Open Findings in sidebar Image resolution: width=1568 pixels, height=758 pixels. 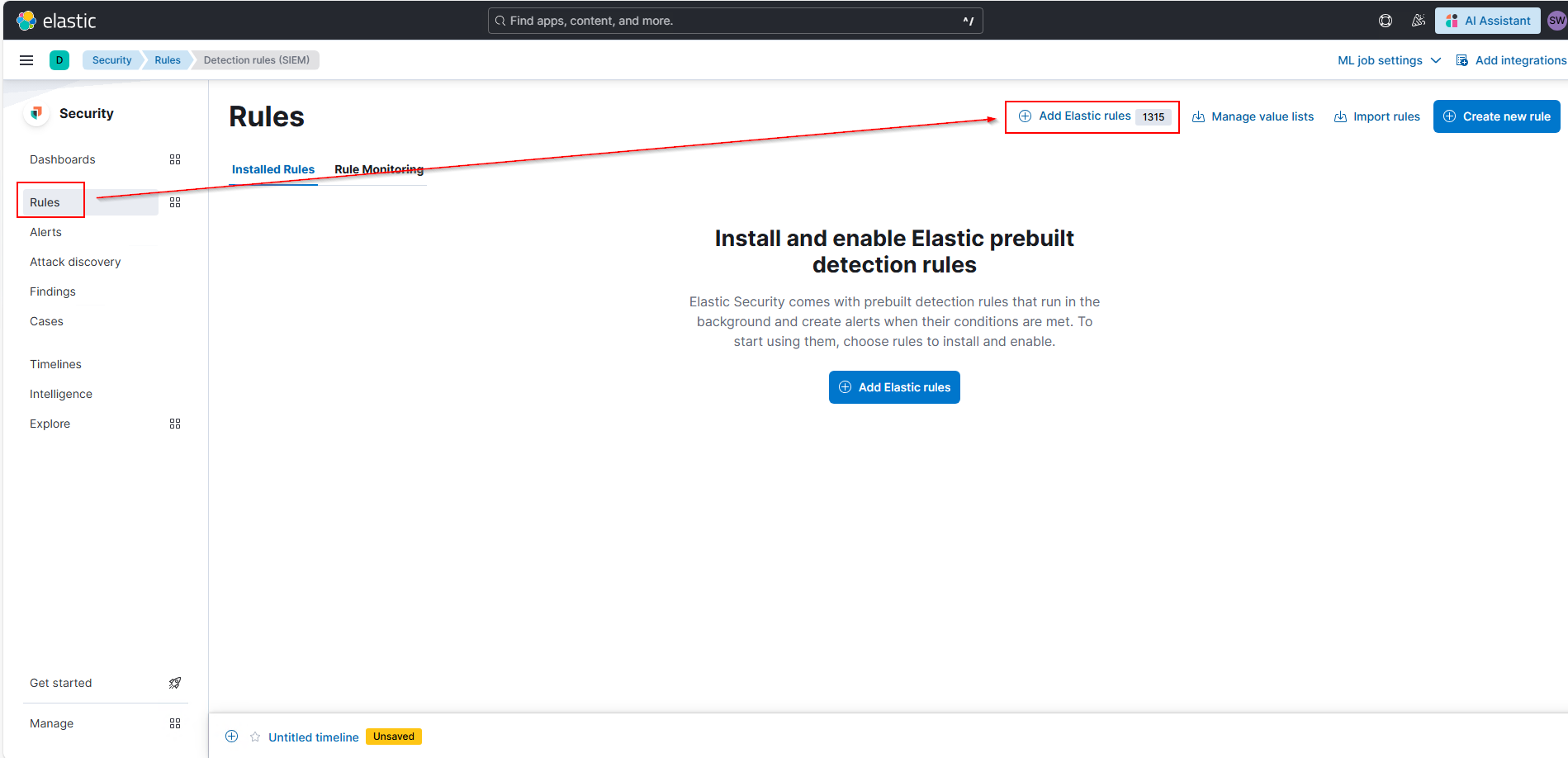tap(53, 291)
